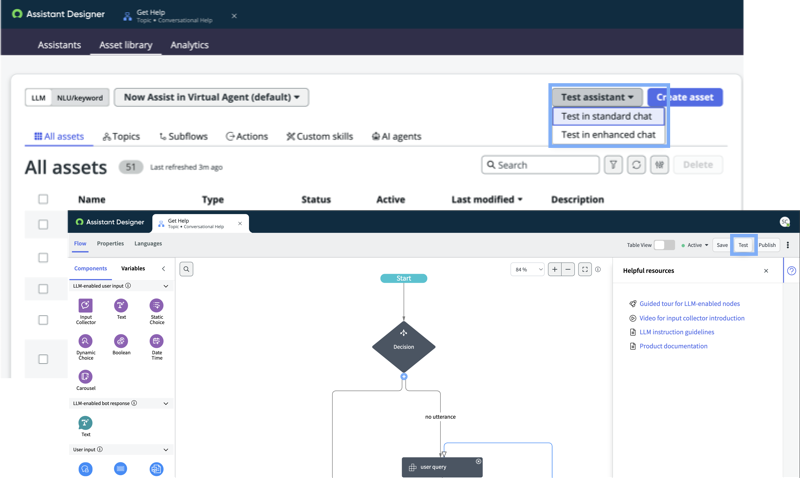Collapse the LLM-enabled user input section
800x478 pixels.
(x=165, y=286)
